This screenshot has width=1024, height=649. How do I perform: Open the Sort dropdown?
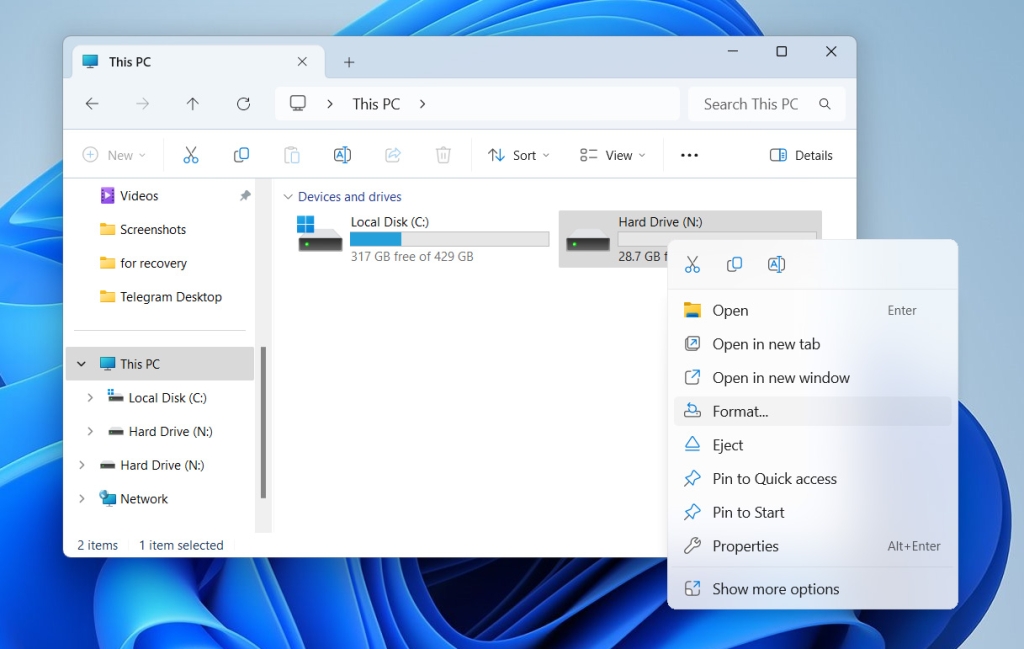pos(519,155)
